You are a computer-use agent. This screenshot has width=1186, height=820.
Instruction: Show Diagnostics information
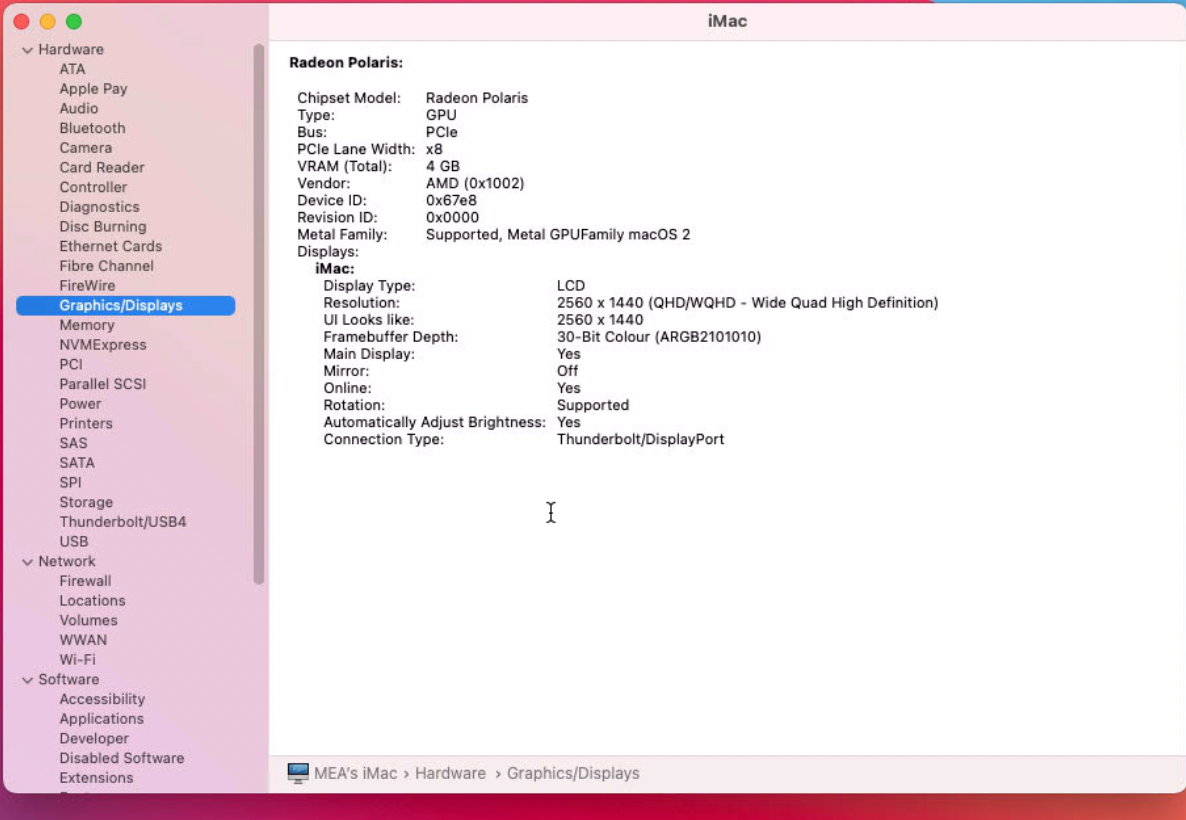point(99,207)
